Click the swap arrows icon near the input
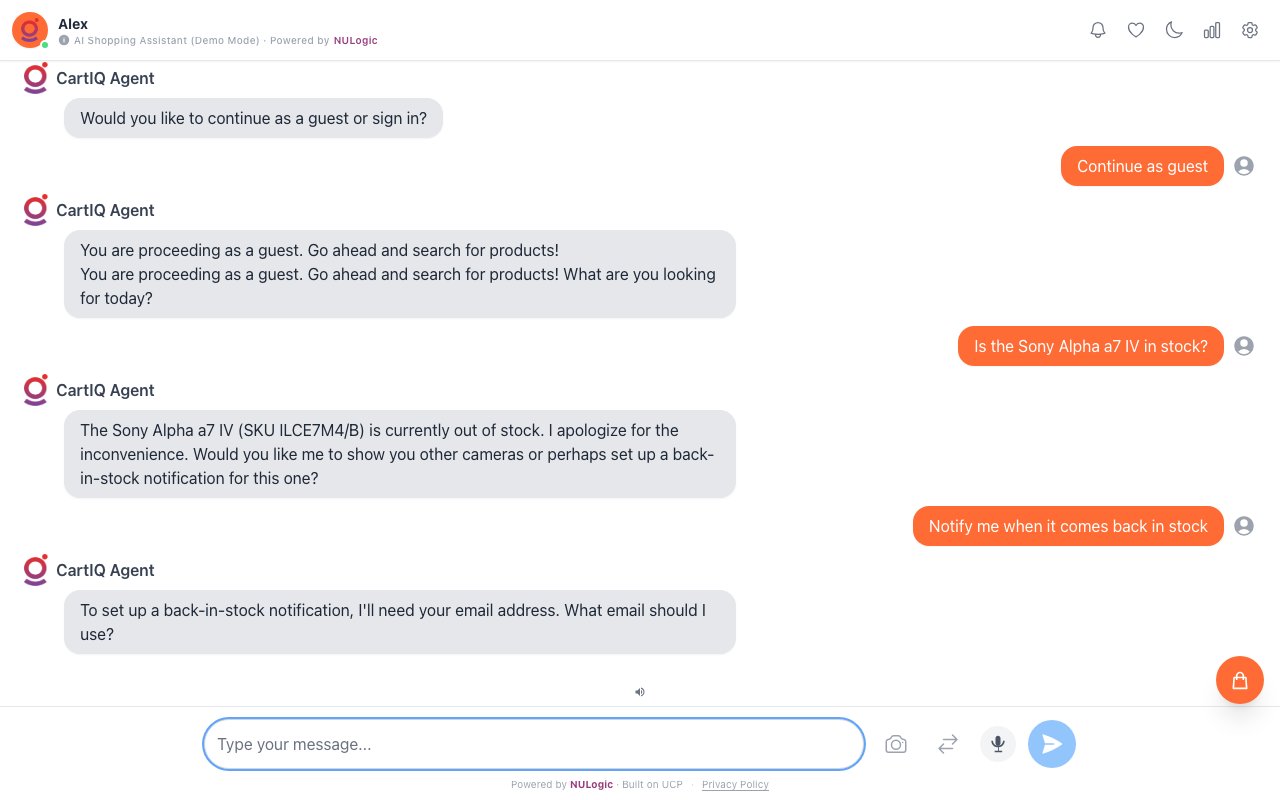1280x800 pixels. tap(948, 744)
